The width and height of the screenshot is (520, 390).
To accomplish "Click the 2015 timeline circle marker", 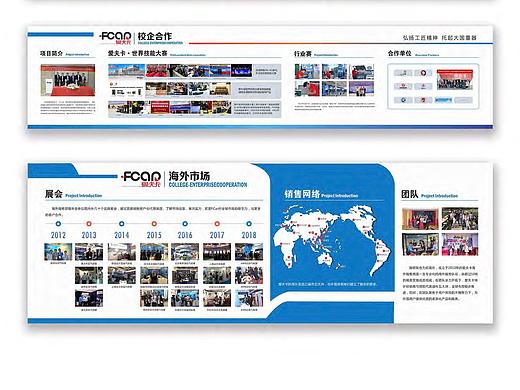I will [154, 224].
